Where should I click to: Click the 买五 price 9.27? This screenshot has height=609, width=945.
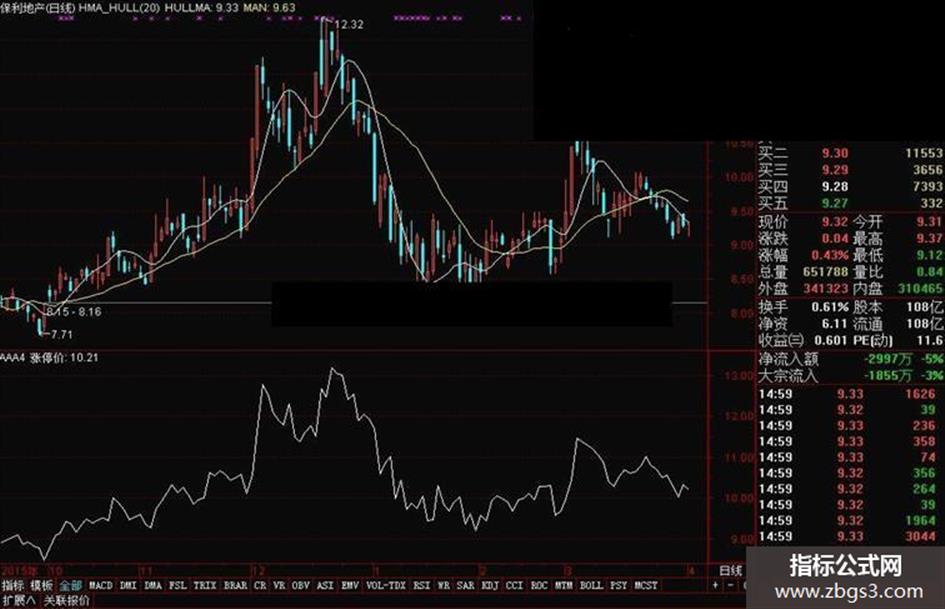[x=835, y=203]
